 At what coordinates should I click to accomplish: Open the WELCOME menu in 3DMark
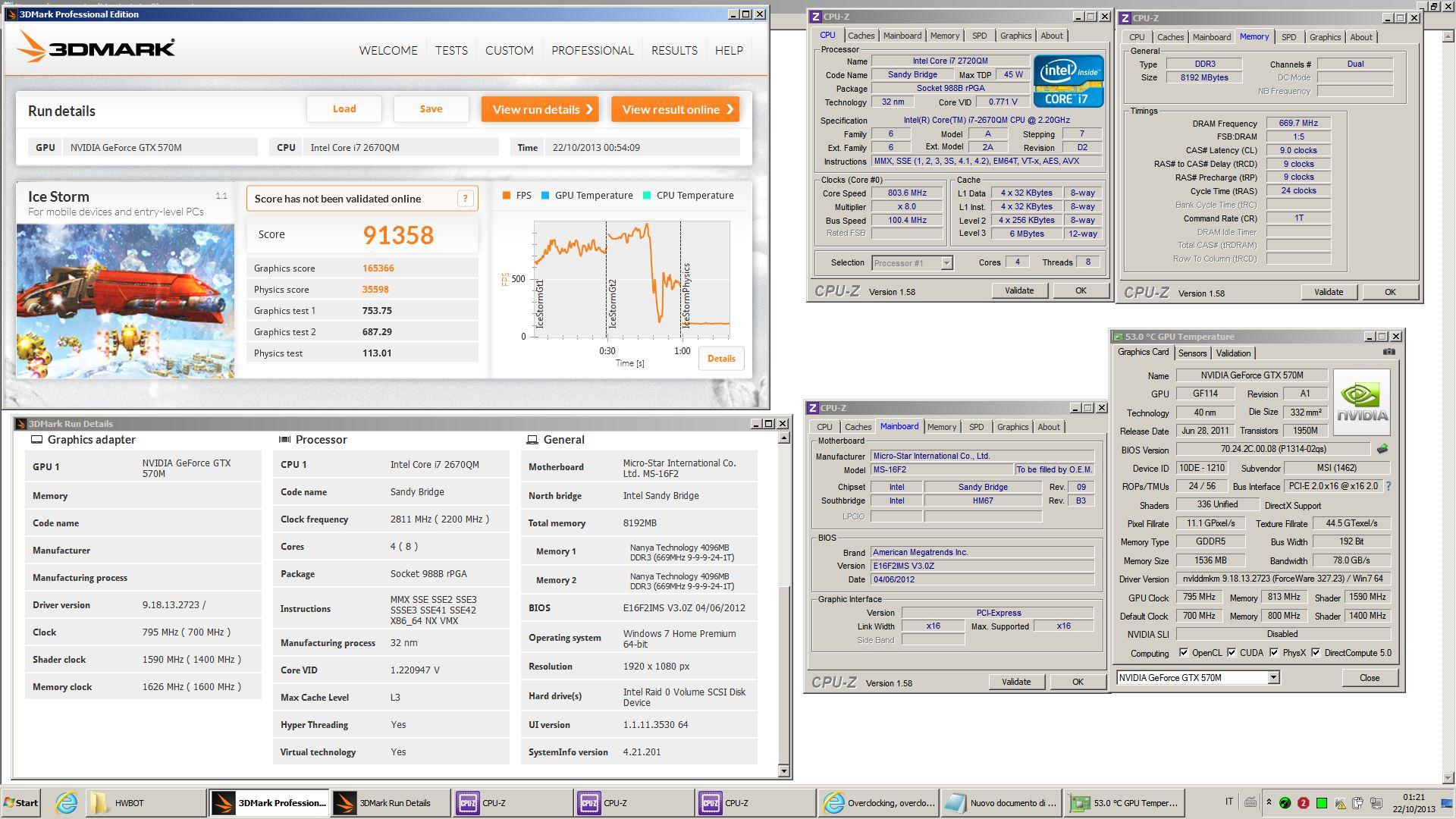pyautogui.click(x=388, y=50)
